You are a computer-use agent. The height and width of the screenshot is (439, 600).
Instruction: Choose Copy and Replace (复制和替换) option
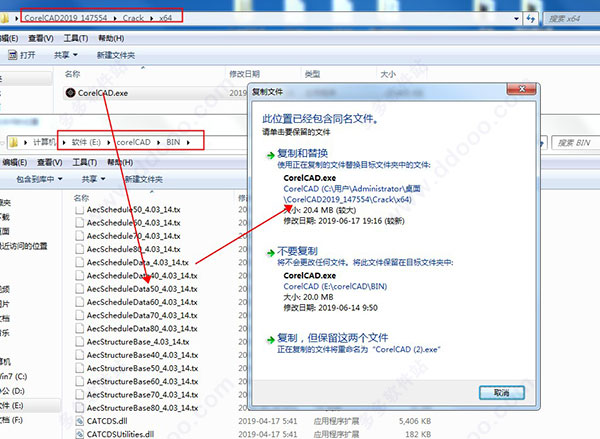pyautogui.click(x=302, y=153)
